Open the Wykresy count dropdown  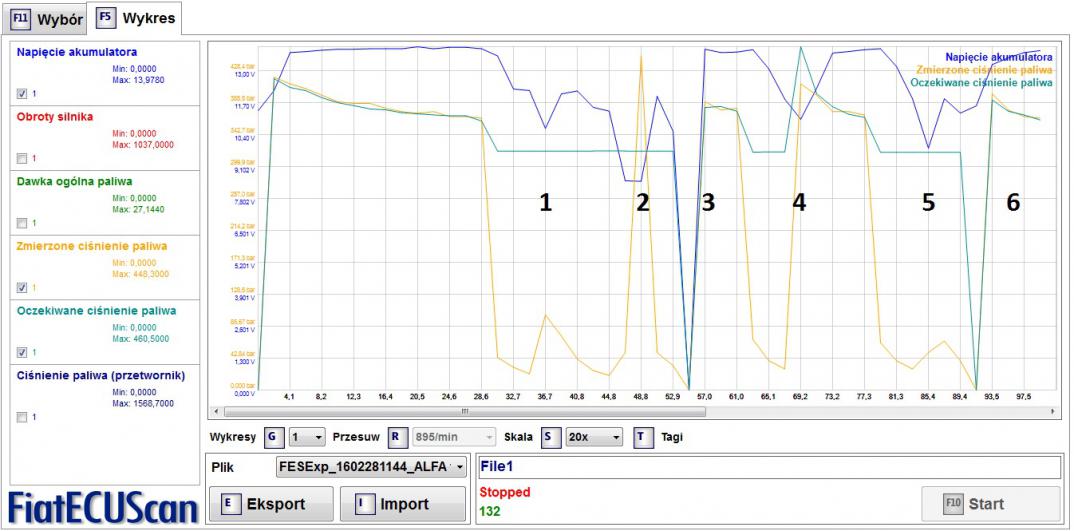click(x=307, y=436)
